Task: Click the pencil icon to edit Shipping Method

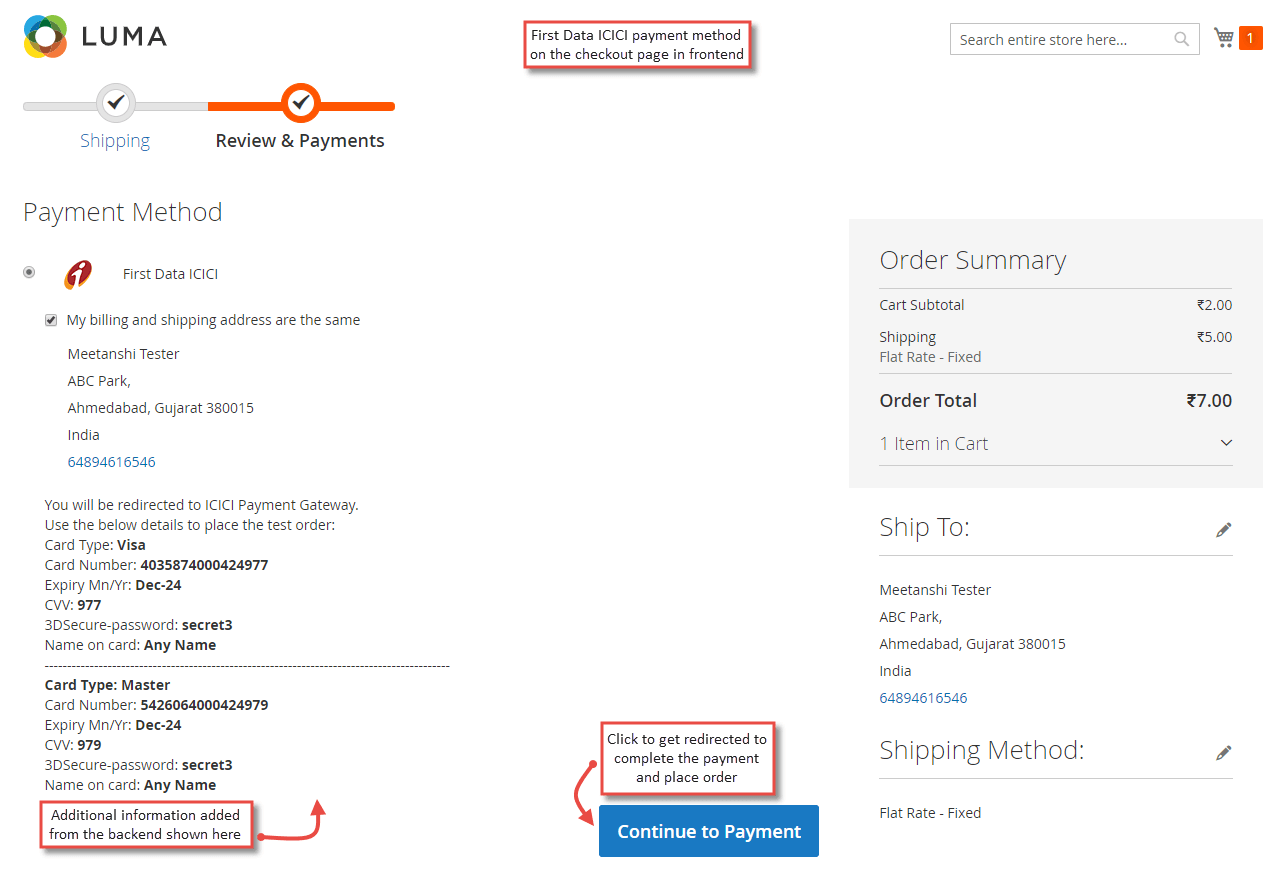Action: click(1224, 752)
